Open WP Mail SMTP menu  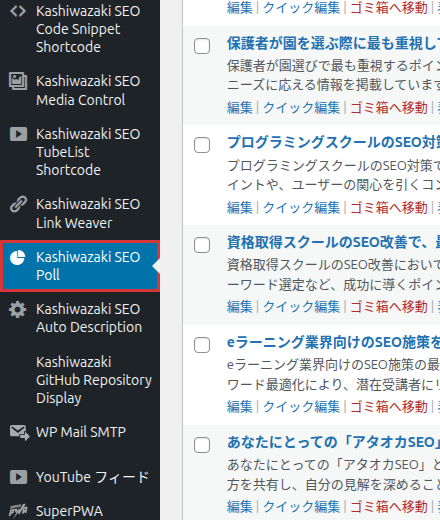click(80, 432)
